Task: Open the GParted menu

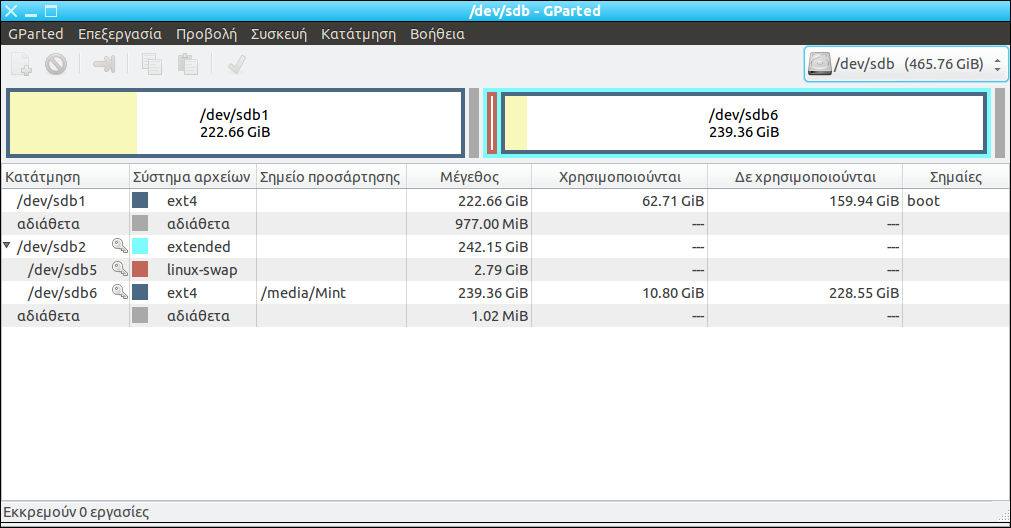Action: tap(36, 34)
